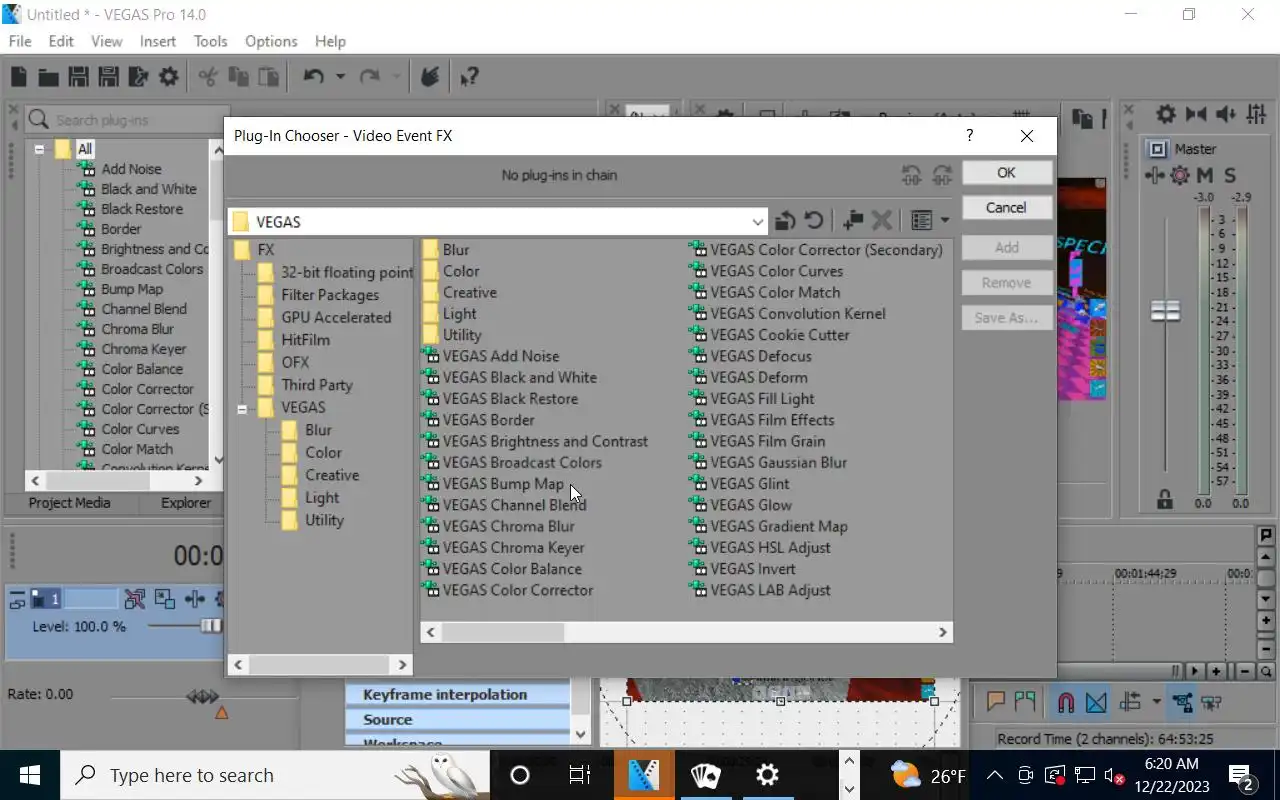
Task: Open Windows Settings from taskbar
Action: 767,775
